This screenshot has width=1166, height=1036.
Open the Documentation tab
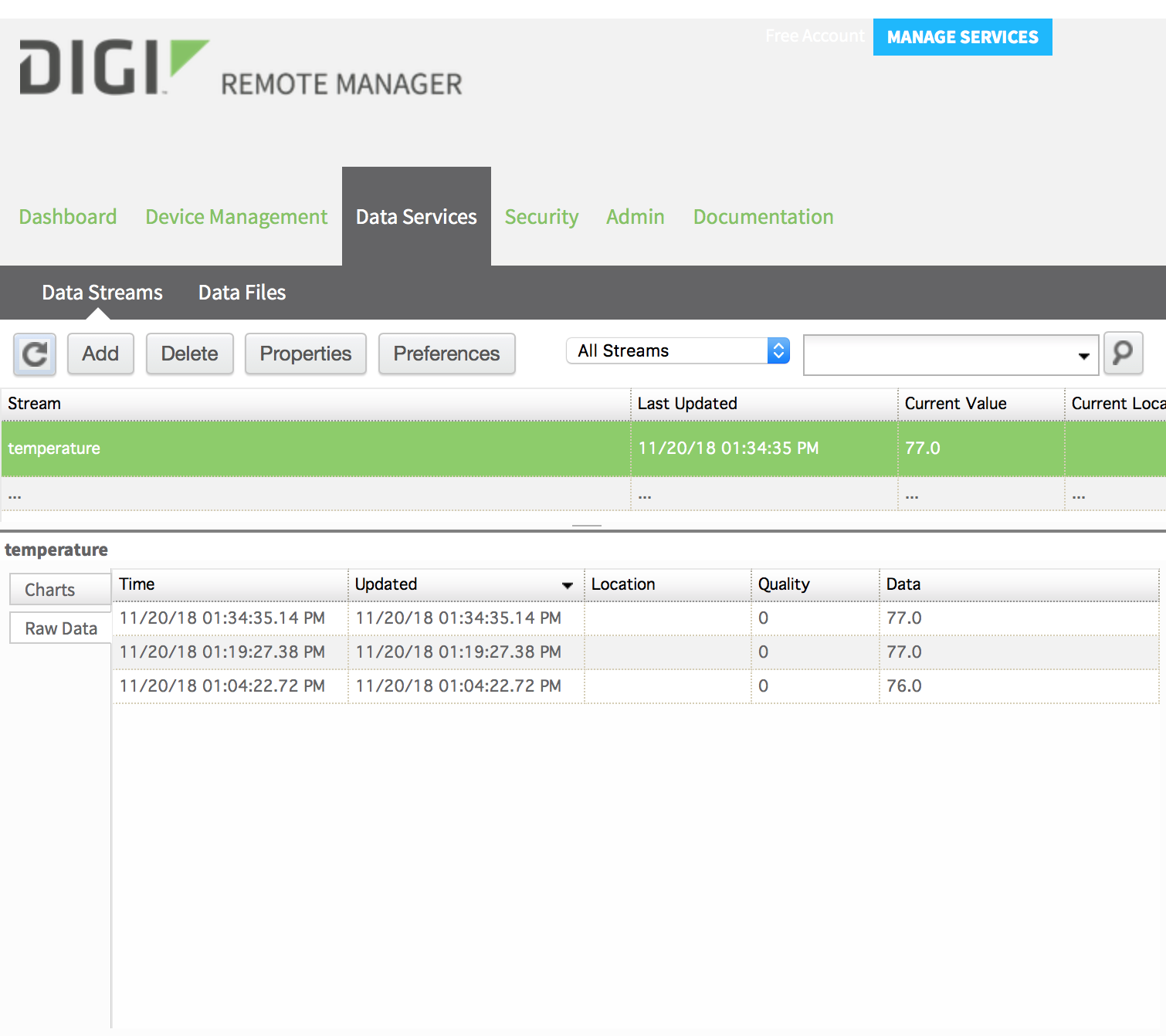pos(763,217)
